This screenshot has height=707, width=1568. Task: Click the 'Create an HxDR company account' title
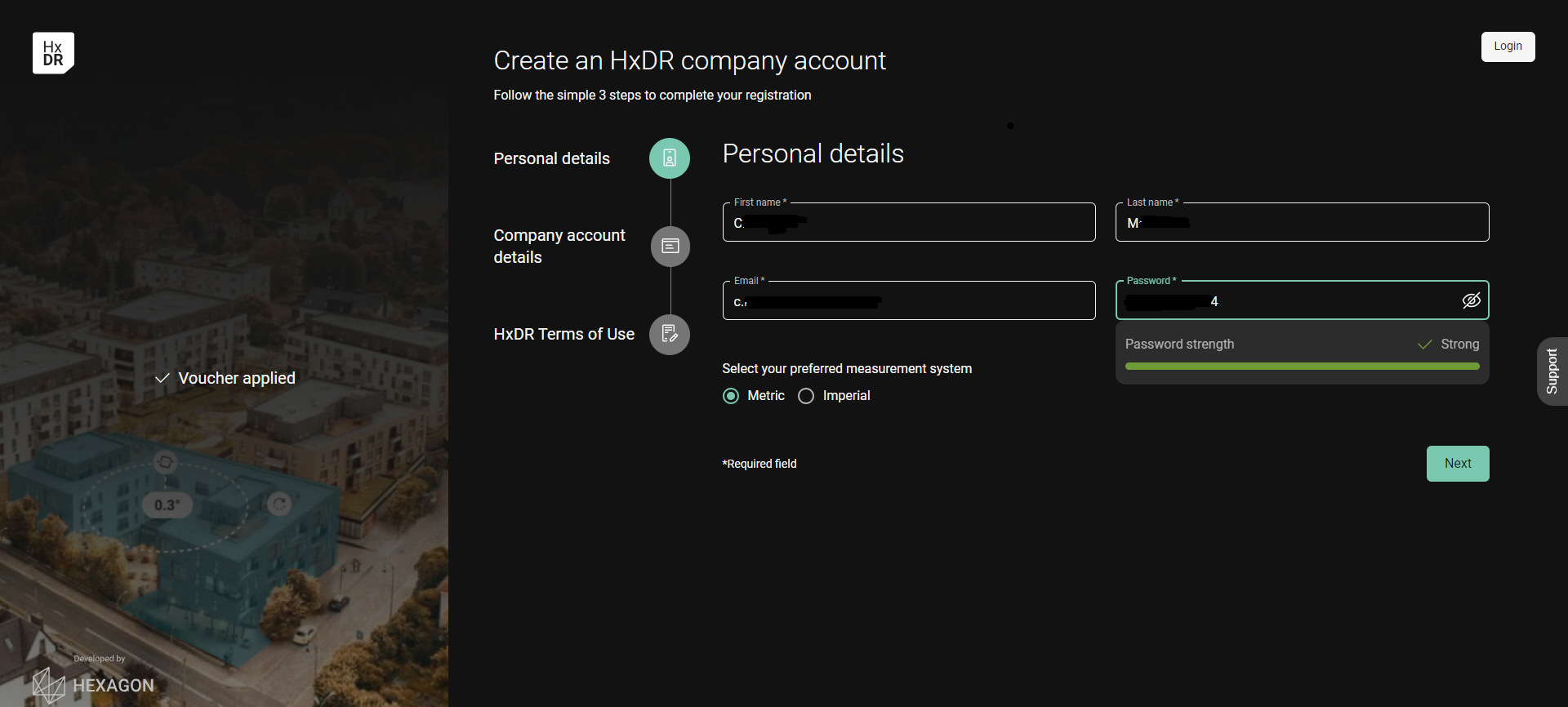pyautogui.click(x=690, y=60)
